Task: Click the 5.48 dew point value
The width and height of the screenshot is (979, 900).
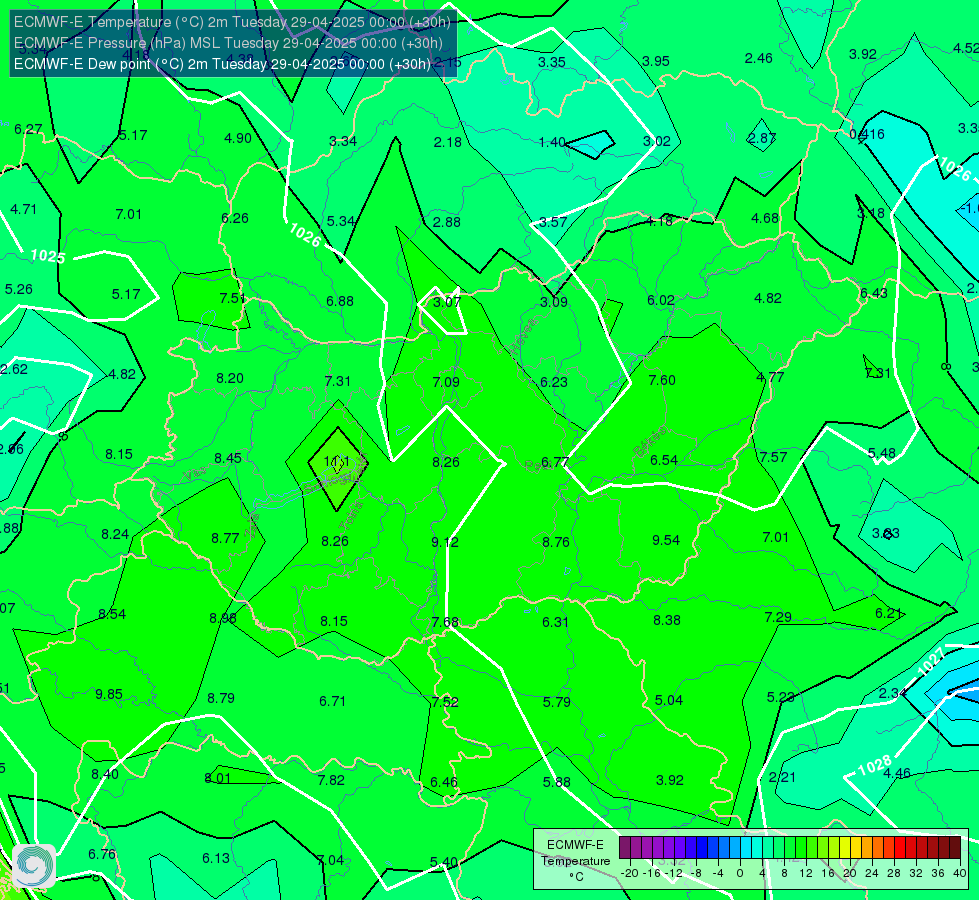Action: pyautogui.click(x=882, y=453)
